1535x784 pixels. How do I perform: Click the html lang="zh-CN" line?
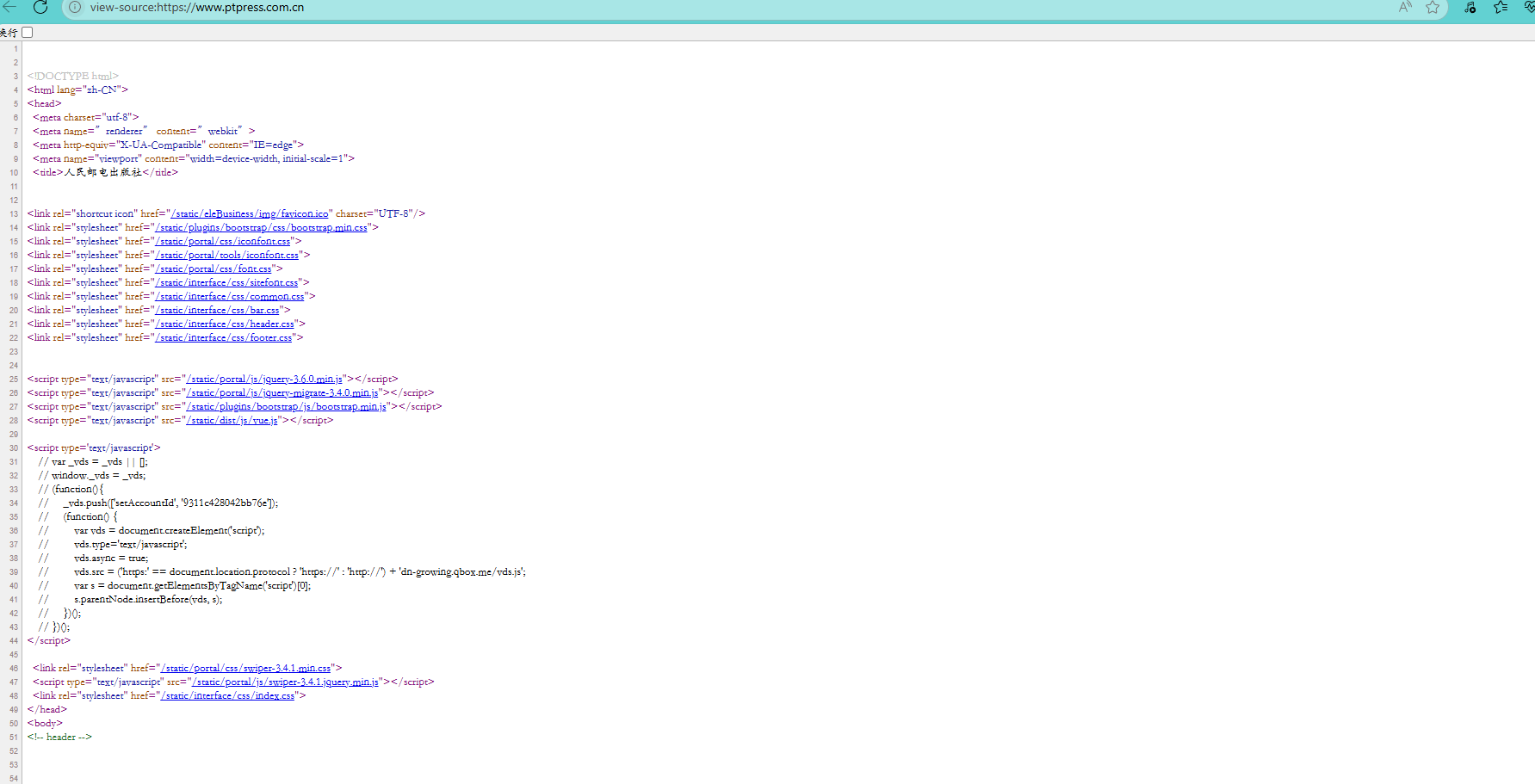(x=77, y=90)
